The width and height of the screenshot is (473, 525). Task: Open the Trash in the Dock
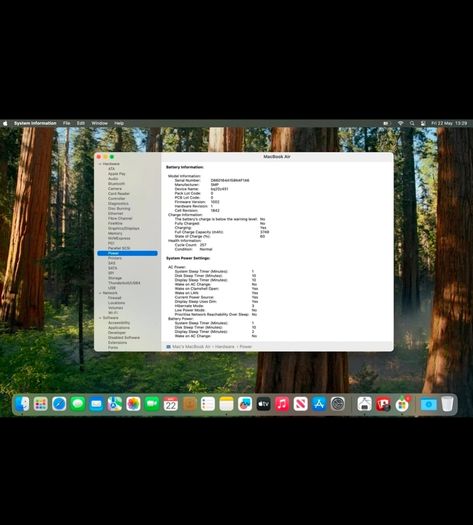[x=447, y=404]
